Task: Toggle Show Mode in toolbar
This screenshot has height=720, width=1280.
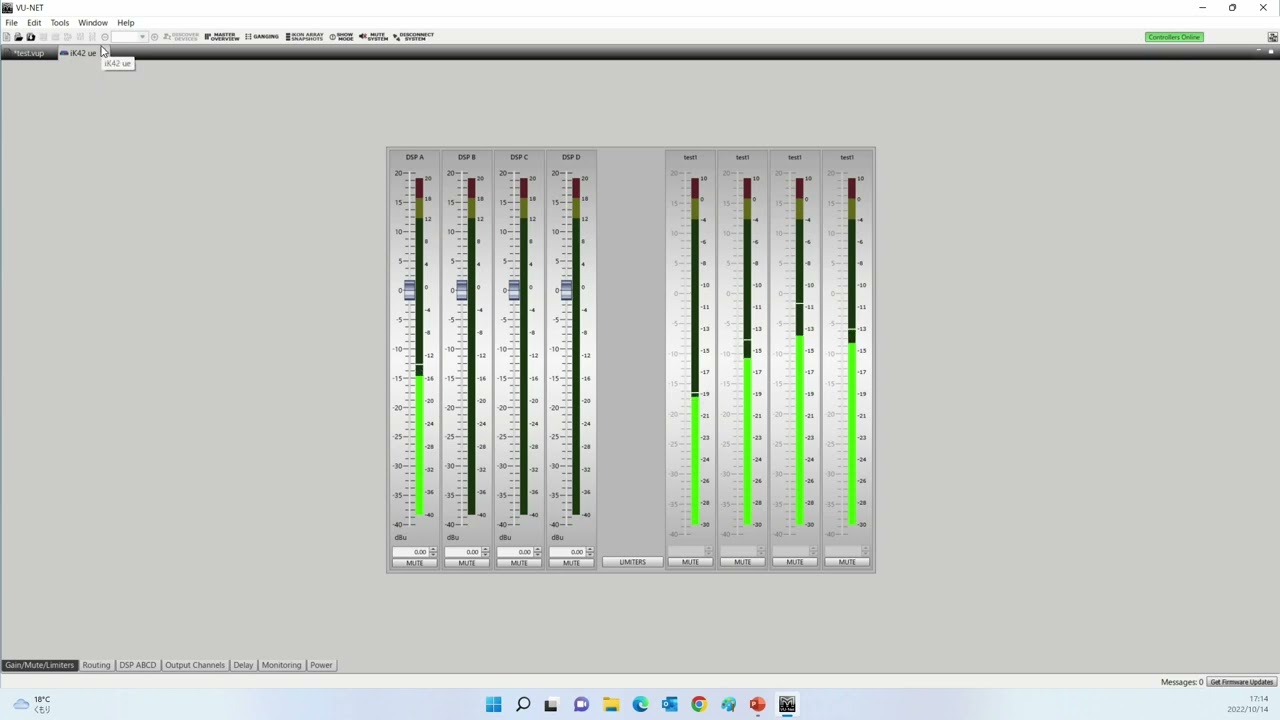Action: pyautogui.click(x=342, y=37)
